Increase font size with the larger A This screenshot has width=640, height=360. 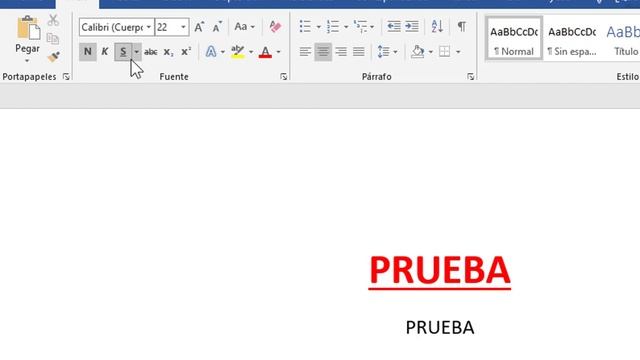click(x=199, y=27)
